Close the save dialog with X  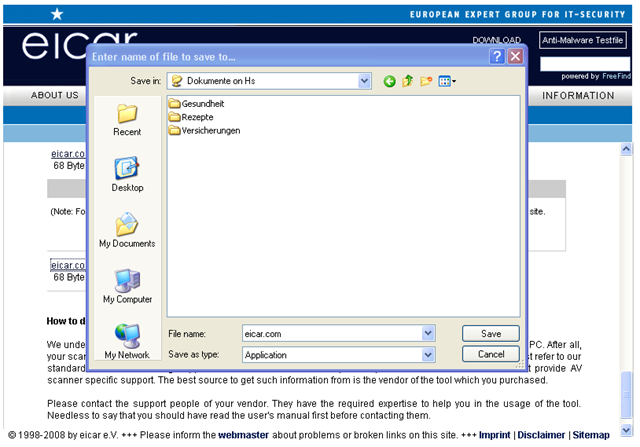coord(515,56)
